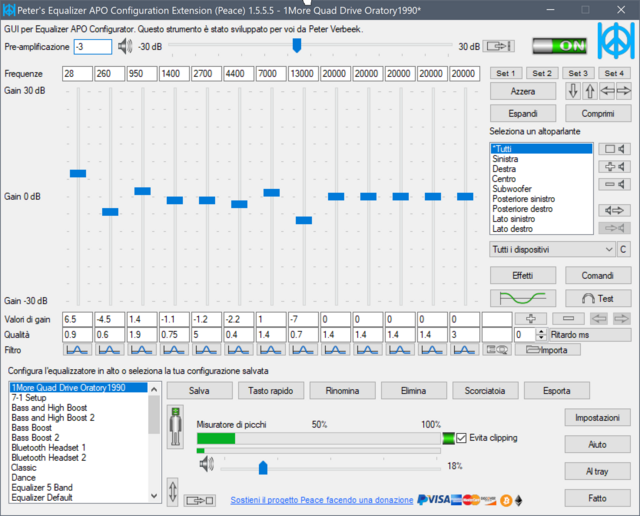Toggle the green ON power switch
This screenshot has width=640, height=516.
pyautogui.click(x=560, y=46)
